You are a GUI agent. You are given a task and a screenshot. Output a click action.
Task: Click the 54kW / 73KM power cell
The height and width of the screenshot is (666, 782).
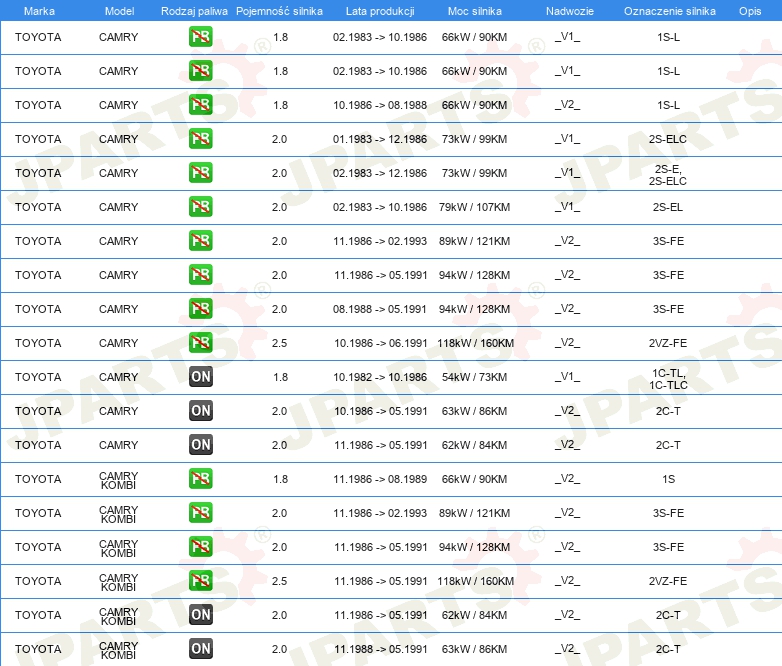(x=474, y=377)
